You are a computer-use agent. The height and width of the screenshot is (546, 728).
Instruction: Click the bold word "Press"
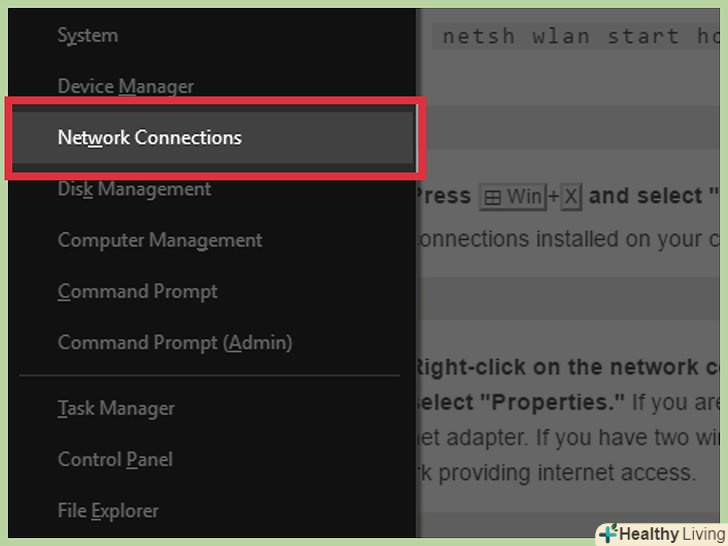(x=444, y=196)
